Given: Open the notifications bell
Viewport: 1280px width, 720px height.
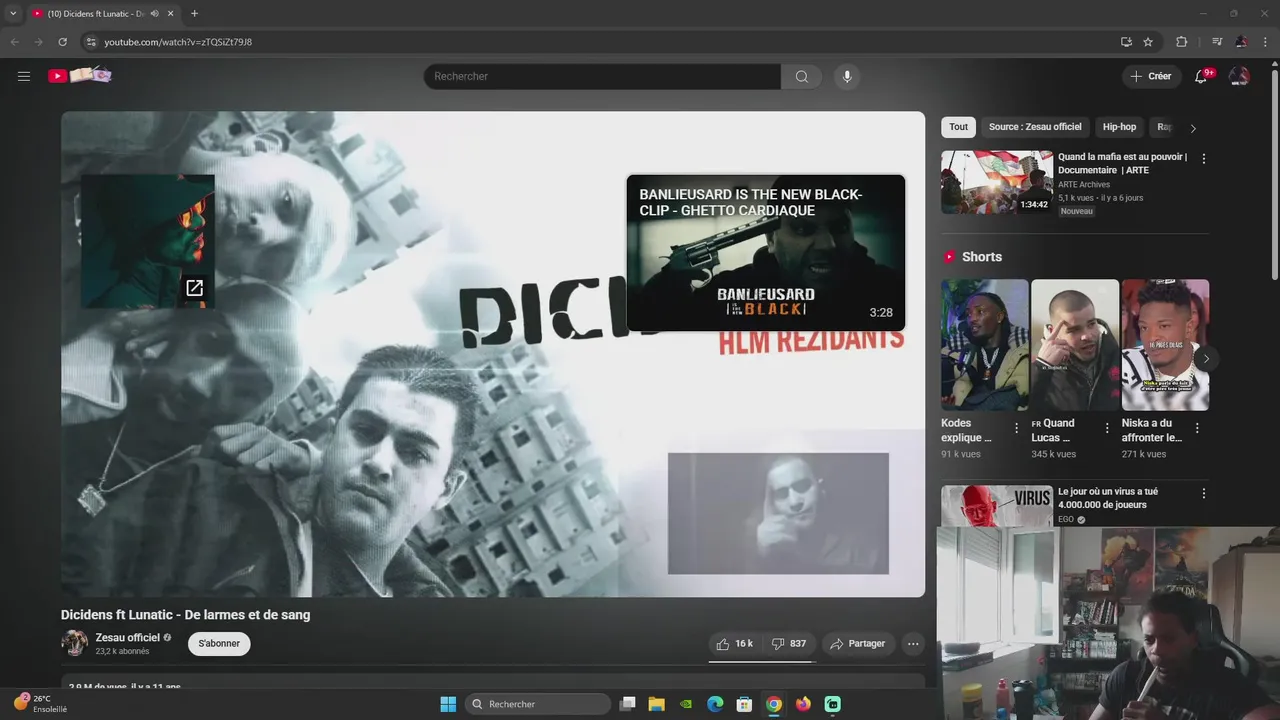Looking at the screenshot, I should [1202, 76].
